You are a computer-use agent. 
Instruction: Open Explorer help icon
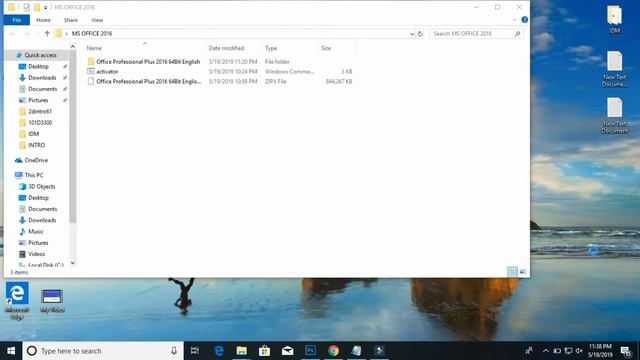click(x=524, y=20)
